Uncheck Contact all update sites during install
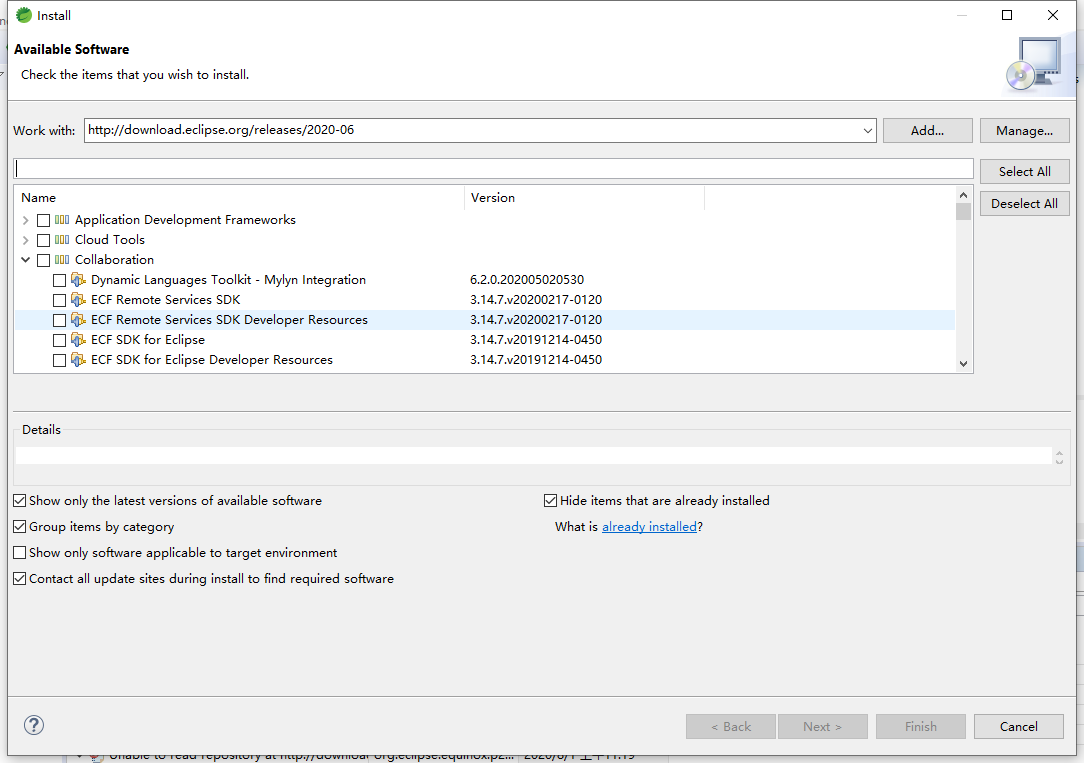 pos(20,579)
